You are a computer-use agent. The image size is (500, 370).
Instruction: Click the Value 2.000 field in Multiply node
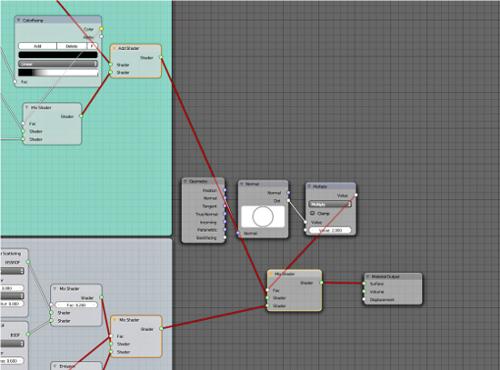tap(330, 230)
